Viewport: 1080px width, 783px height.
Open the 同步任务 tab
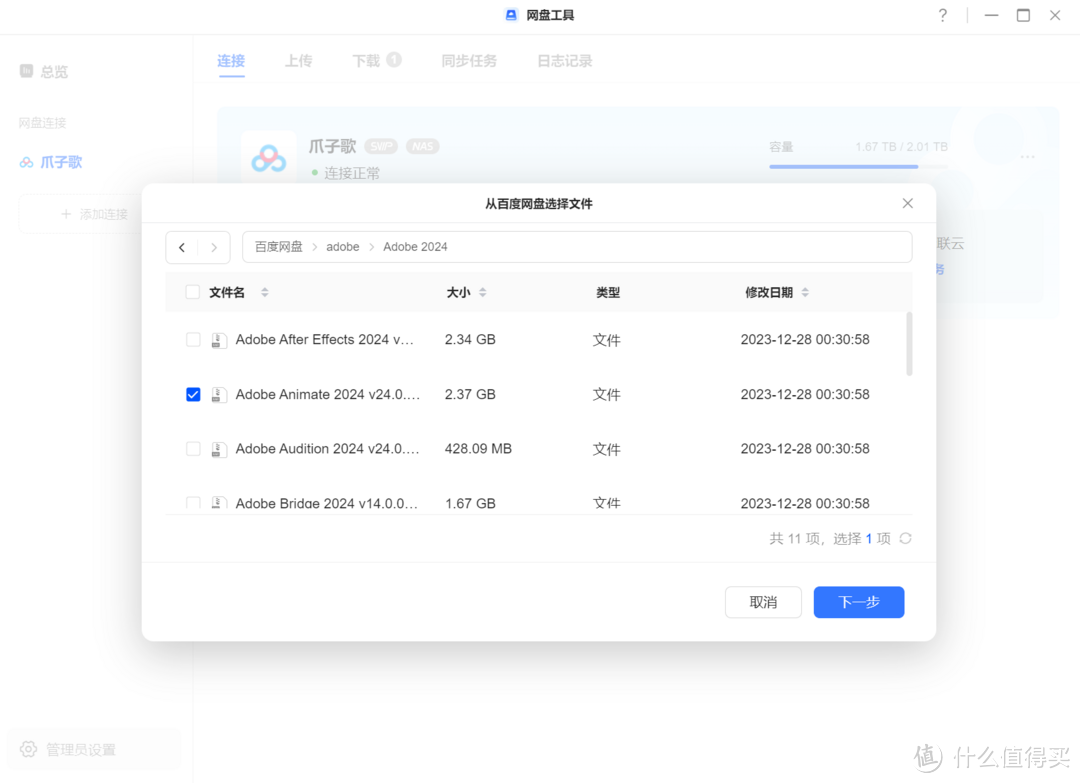click(468, 60)
